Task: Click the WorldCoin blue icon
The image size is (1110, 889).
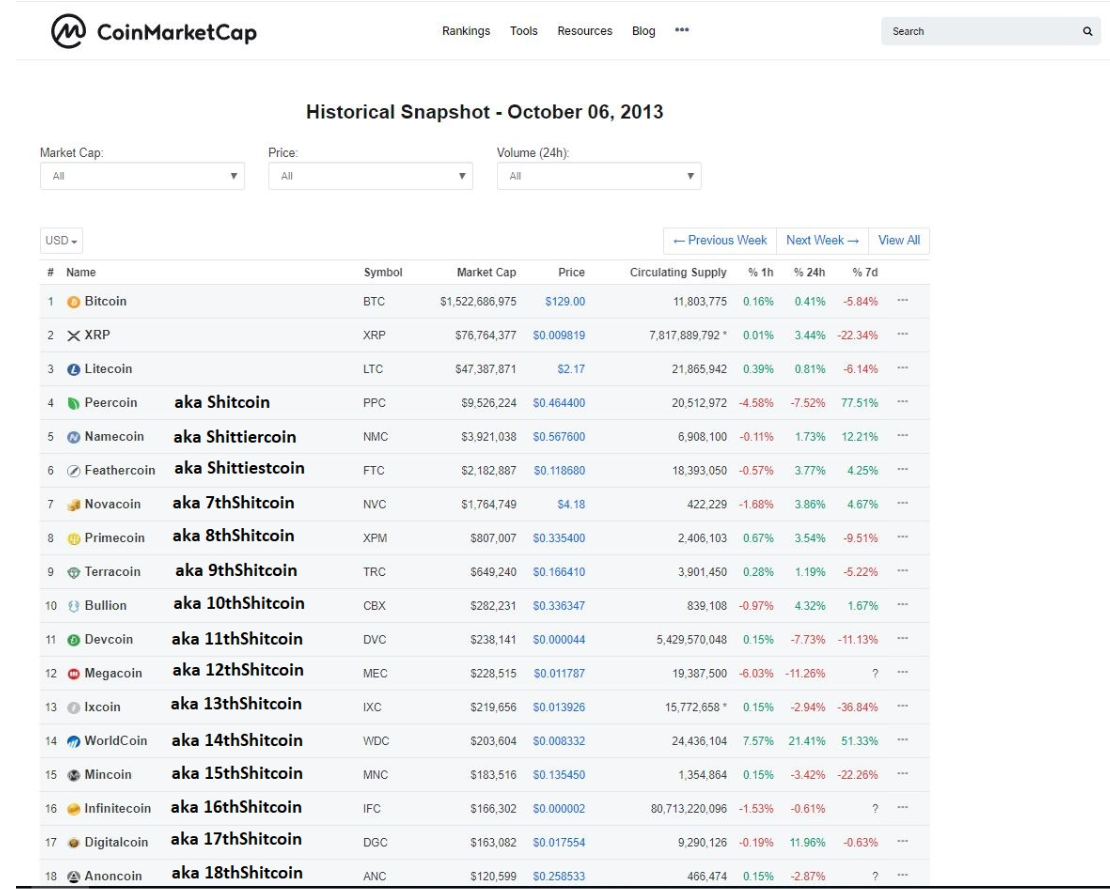Action: click(74, 742)
